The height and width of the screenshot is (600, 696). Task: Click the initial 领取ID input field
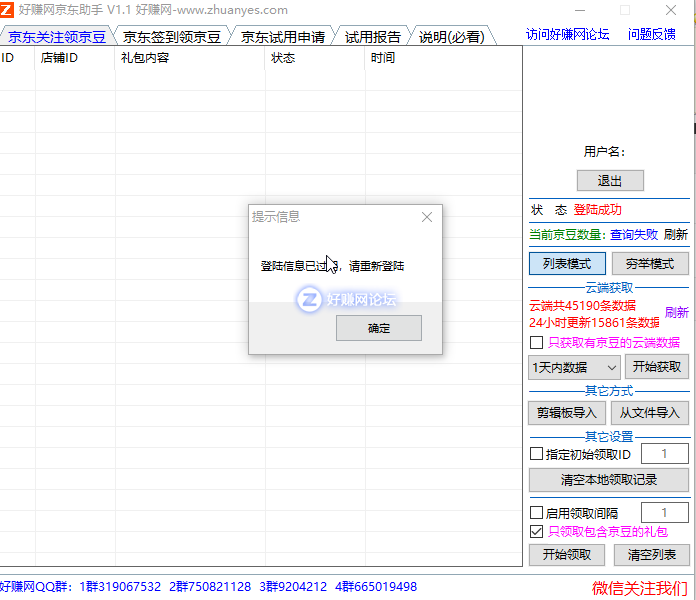click(x=664, y=454)
